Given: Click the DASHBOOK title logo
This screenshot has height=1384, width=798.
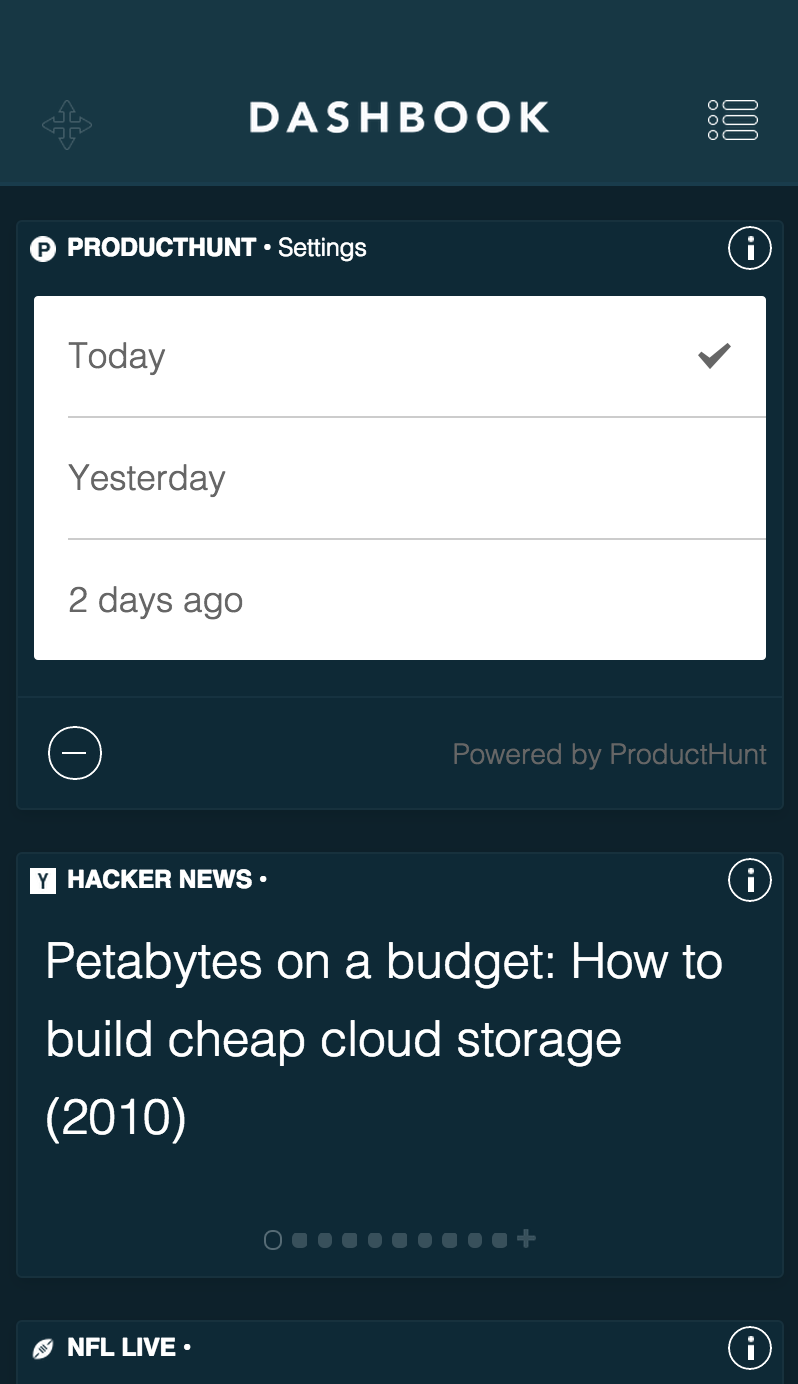Looking at the screenshot, I should [x=399, y=118].
